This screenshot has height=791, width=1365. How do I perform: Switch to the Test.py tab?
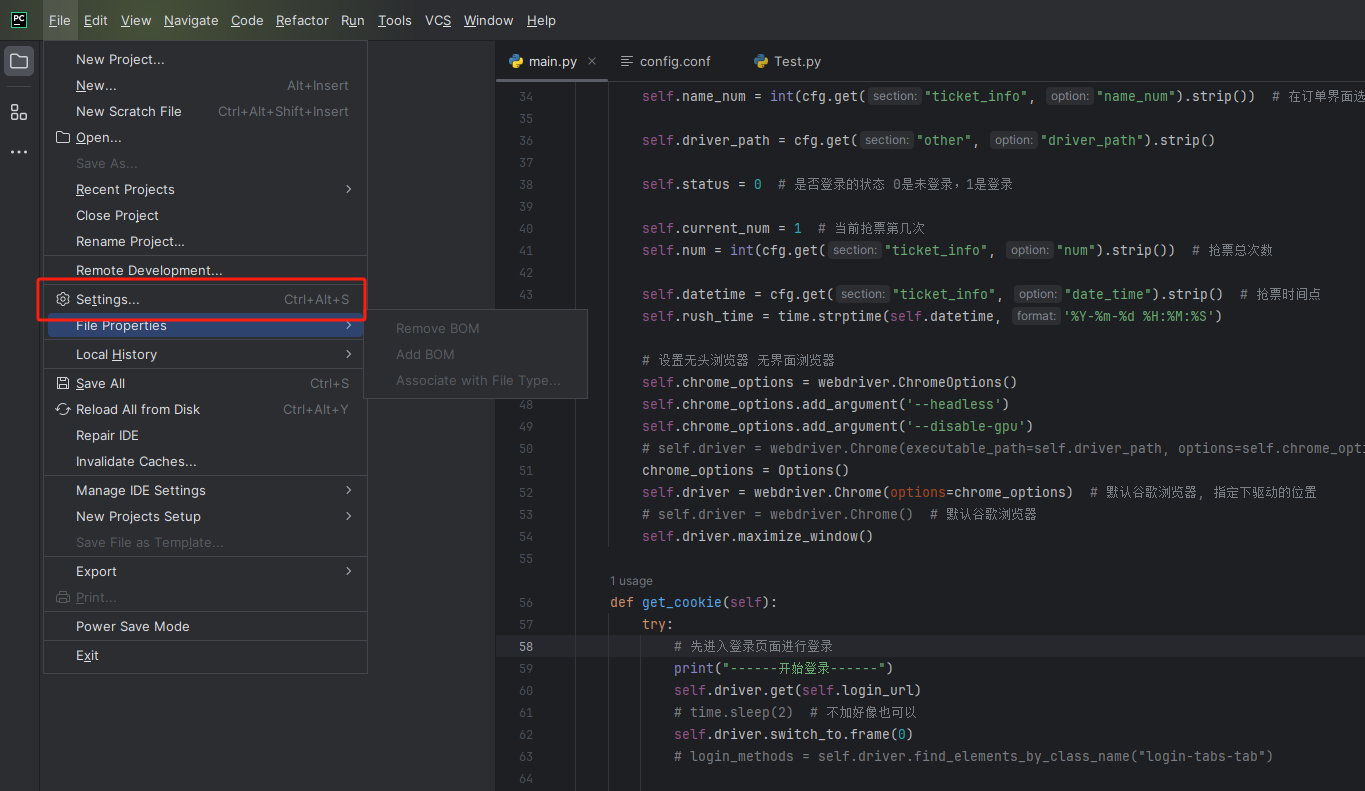(x=796, y=61)
